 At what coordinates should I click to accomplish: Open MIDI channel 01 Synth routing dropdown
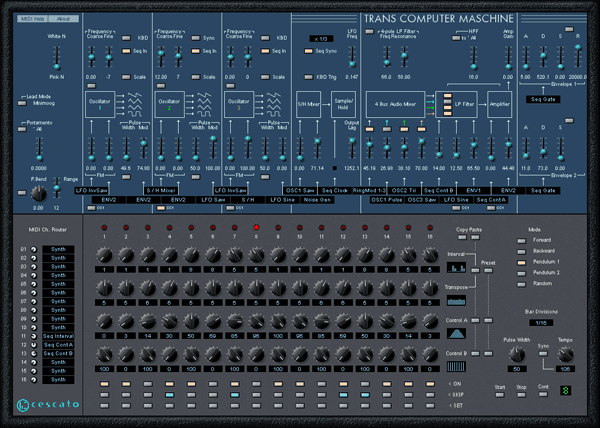(x=58, y=249)
